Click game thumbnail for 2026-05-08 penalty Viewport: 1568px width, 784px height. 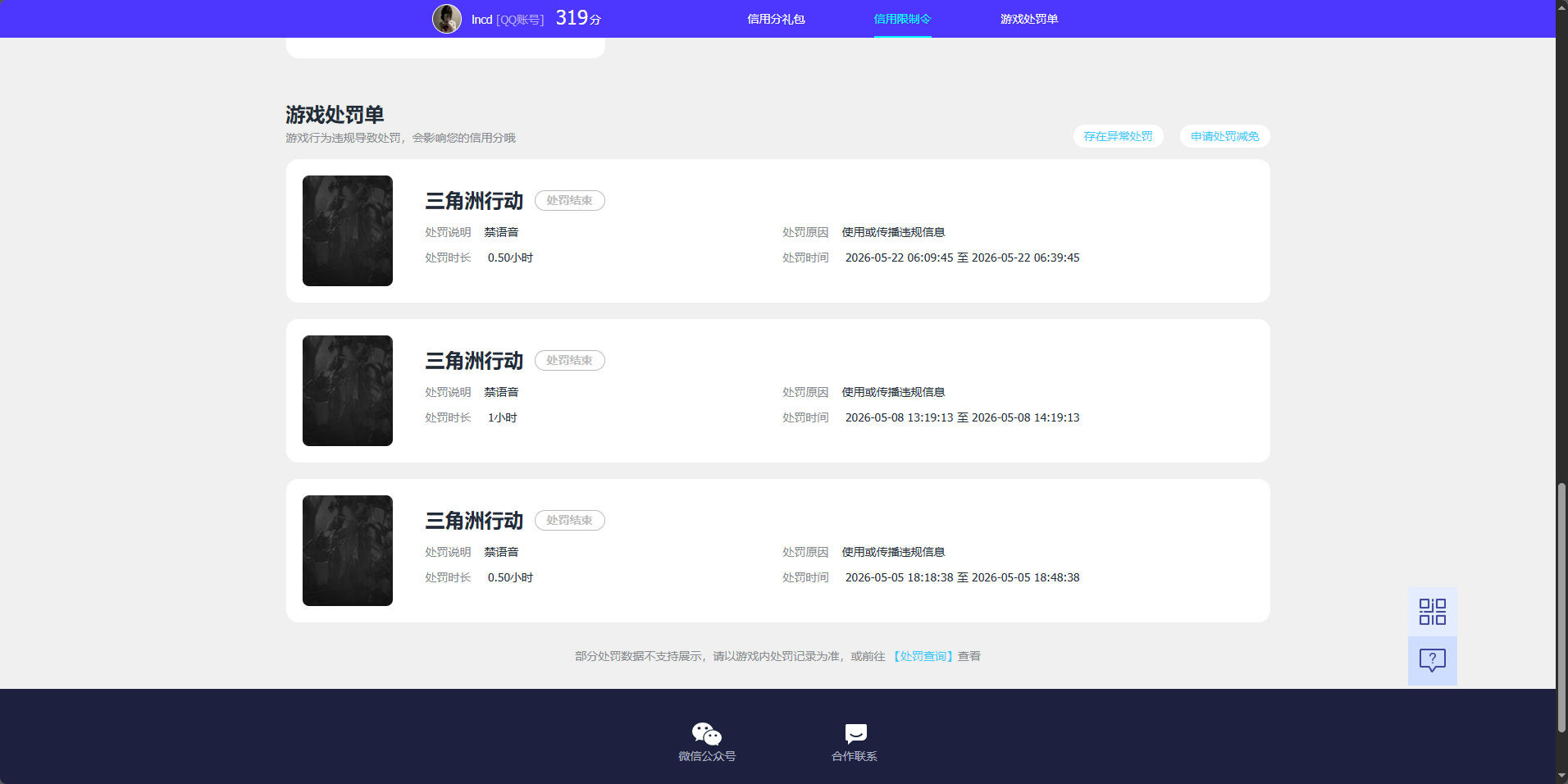(348, 390)
